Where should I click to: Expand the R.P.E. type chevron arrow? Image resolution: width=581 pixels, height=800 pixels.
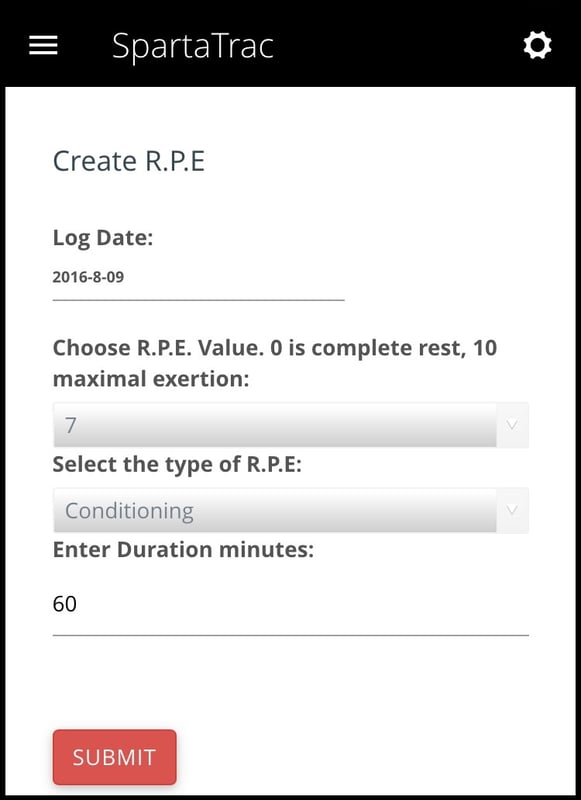pyautogui.click(x=512, y=511)
